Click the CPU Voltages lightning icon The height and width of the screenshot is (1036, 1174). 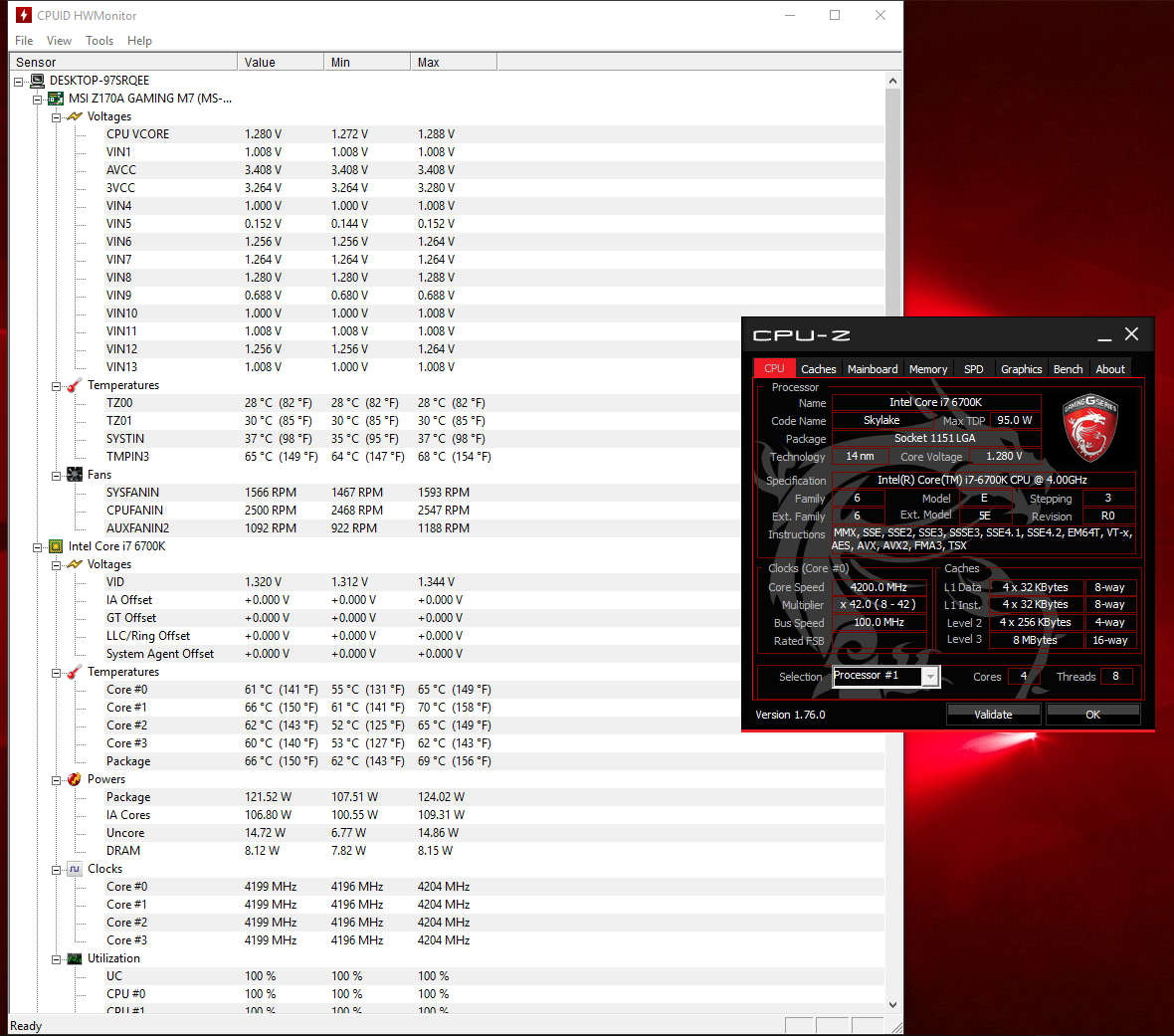(75, 564)
